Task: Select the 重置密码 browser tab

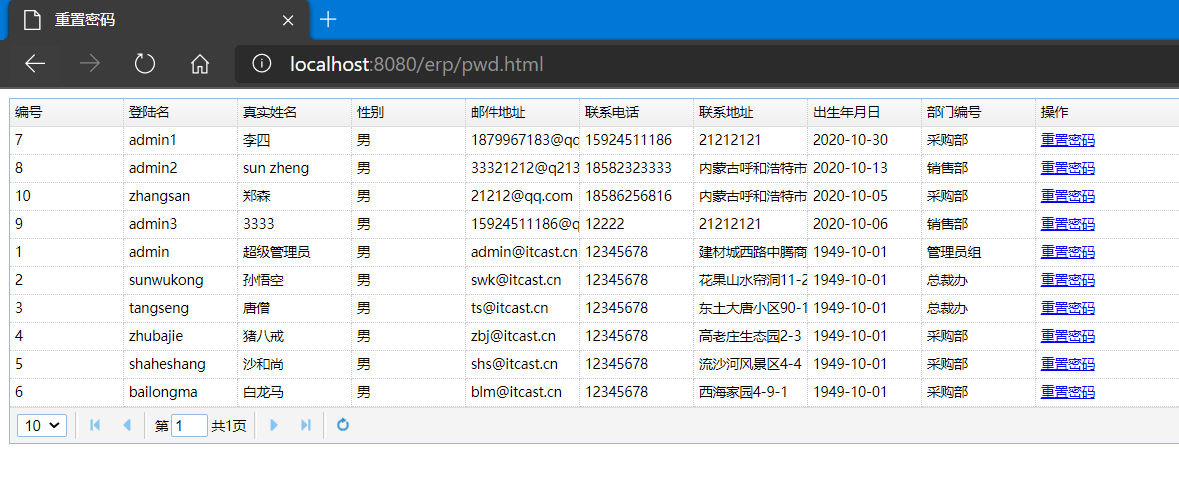Action: (x=158, y=20)
